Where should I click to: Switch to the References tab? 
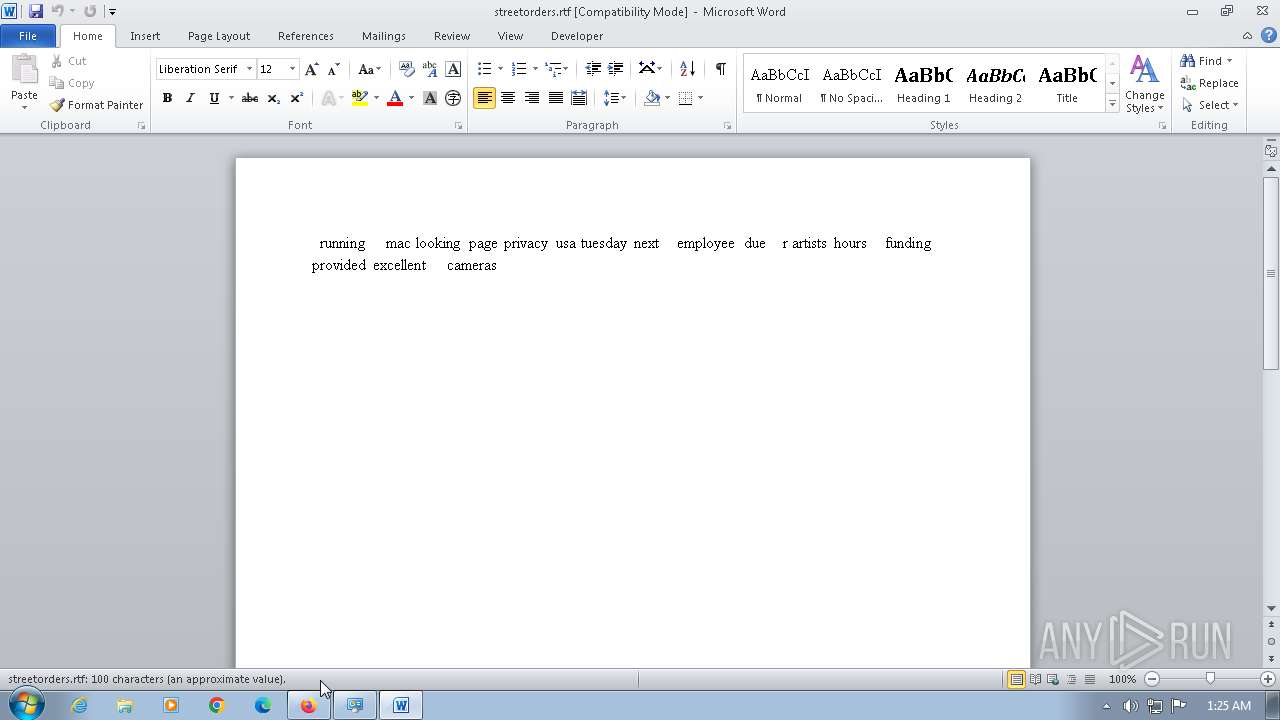pyautogui.click(x=306, y=36)
